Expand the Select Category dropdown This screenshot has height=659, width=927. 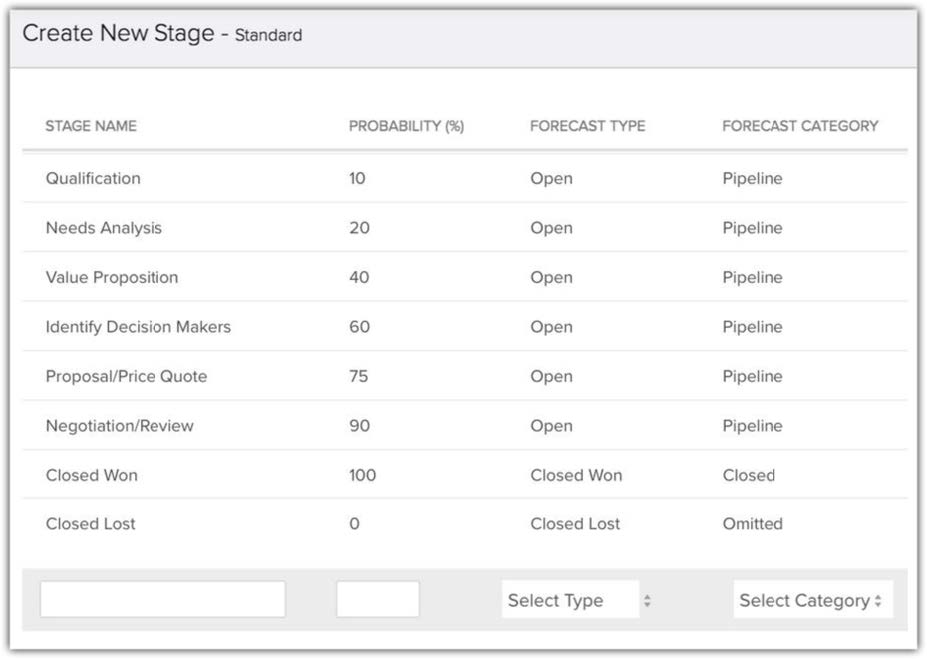coord(812,600)
